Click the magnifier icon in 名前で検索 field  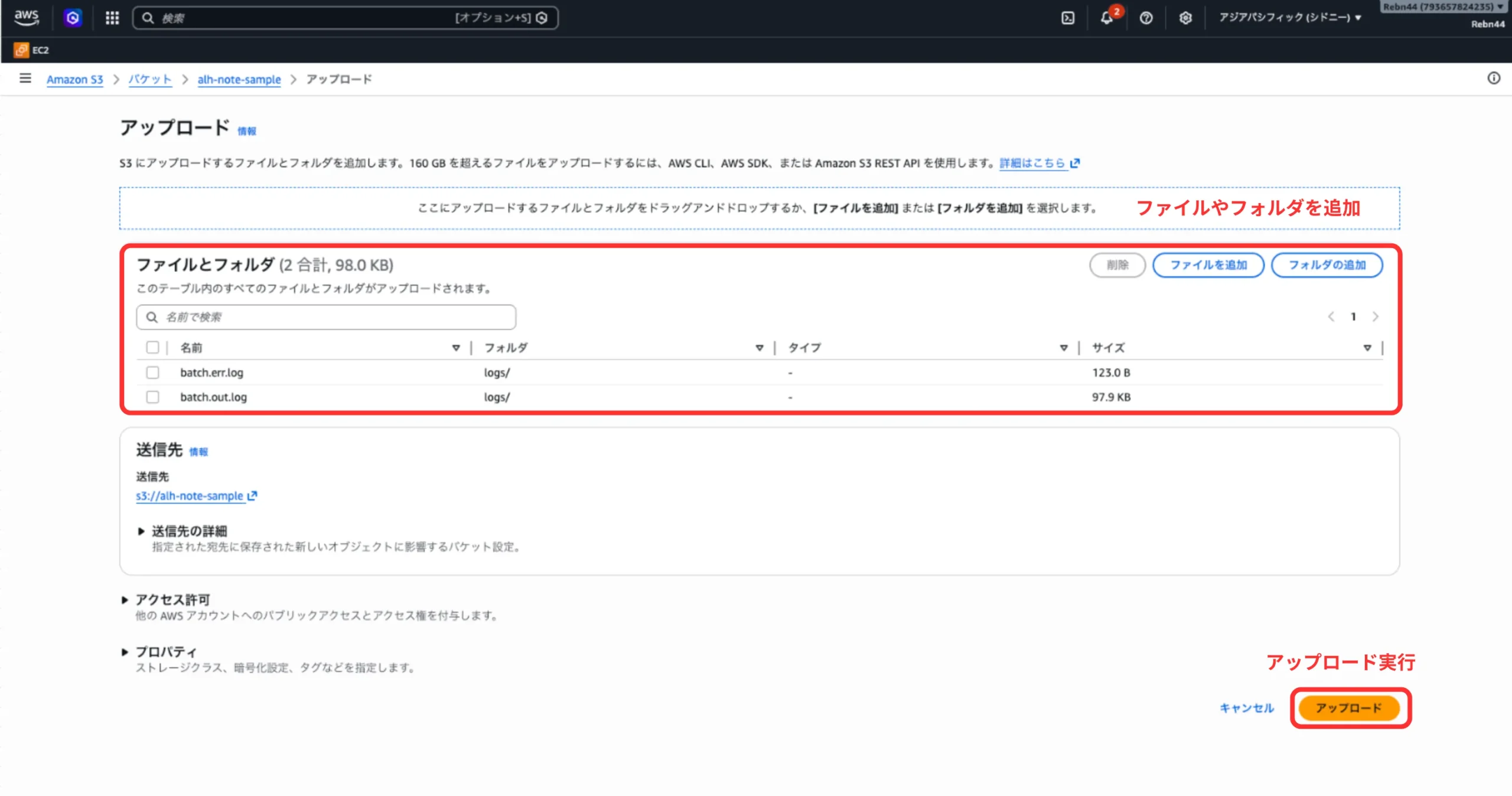pos(152,317)
